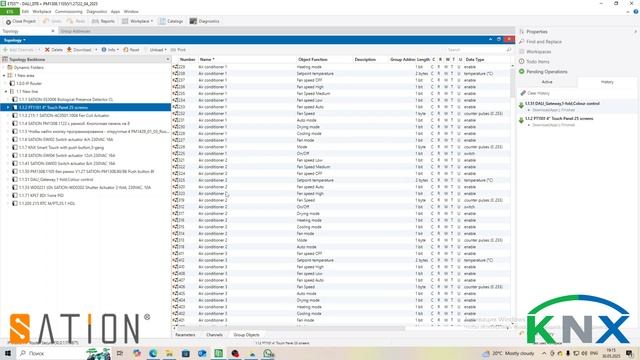Click the Dynamic Folders tree item
Image resolution: width=640 pixels, height=360 pixels.
[29, 68]
